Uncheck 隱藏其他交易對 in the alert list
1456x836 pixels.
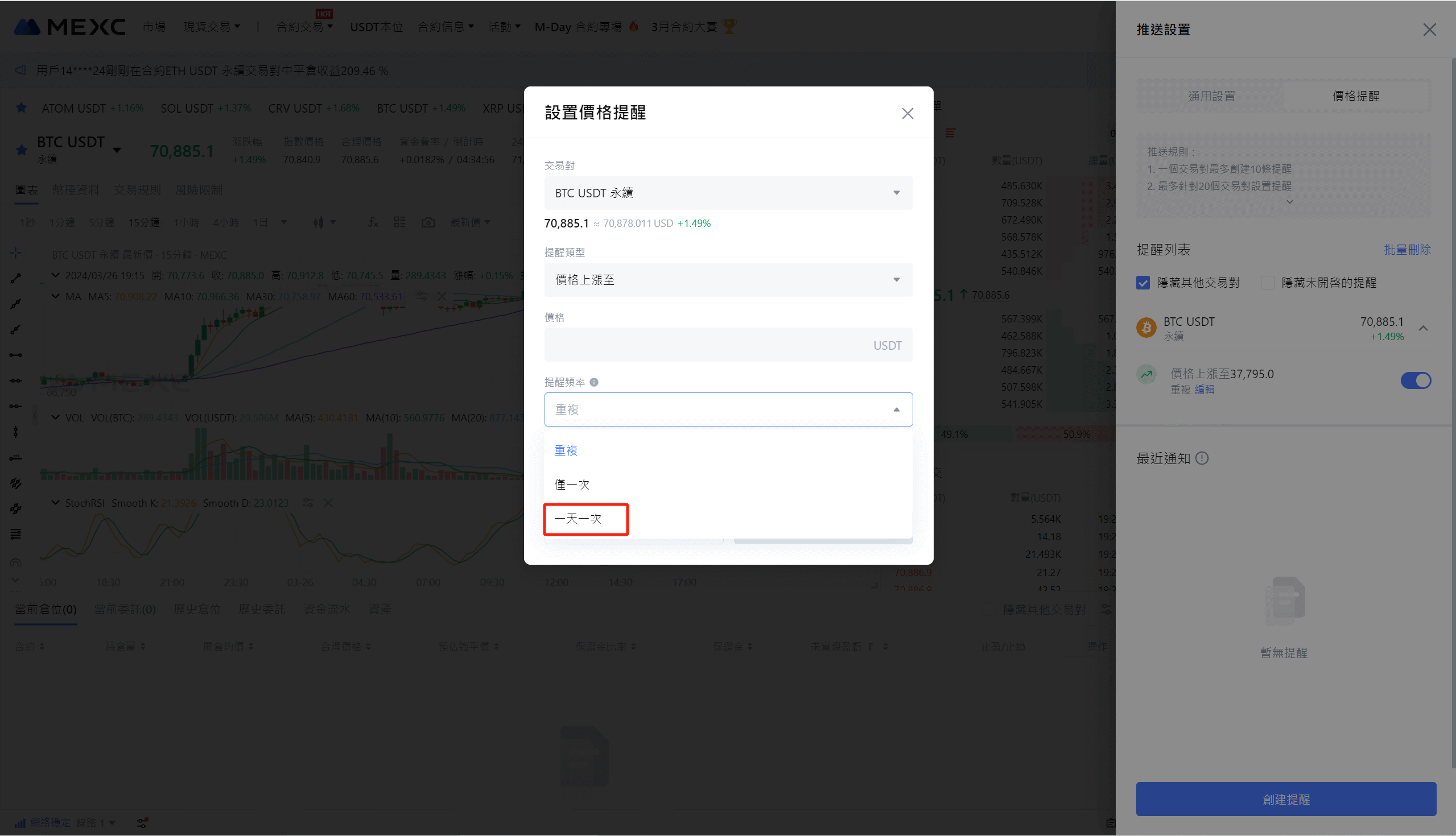1143,283
